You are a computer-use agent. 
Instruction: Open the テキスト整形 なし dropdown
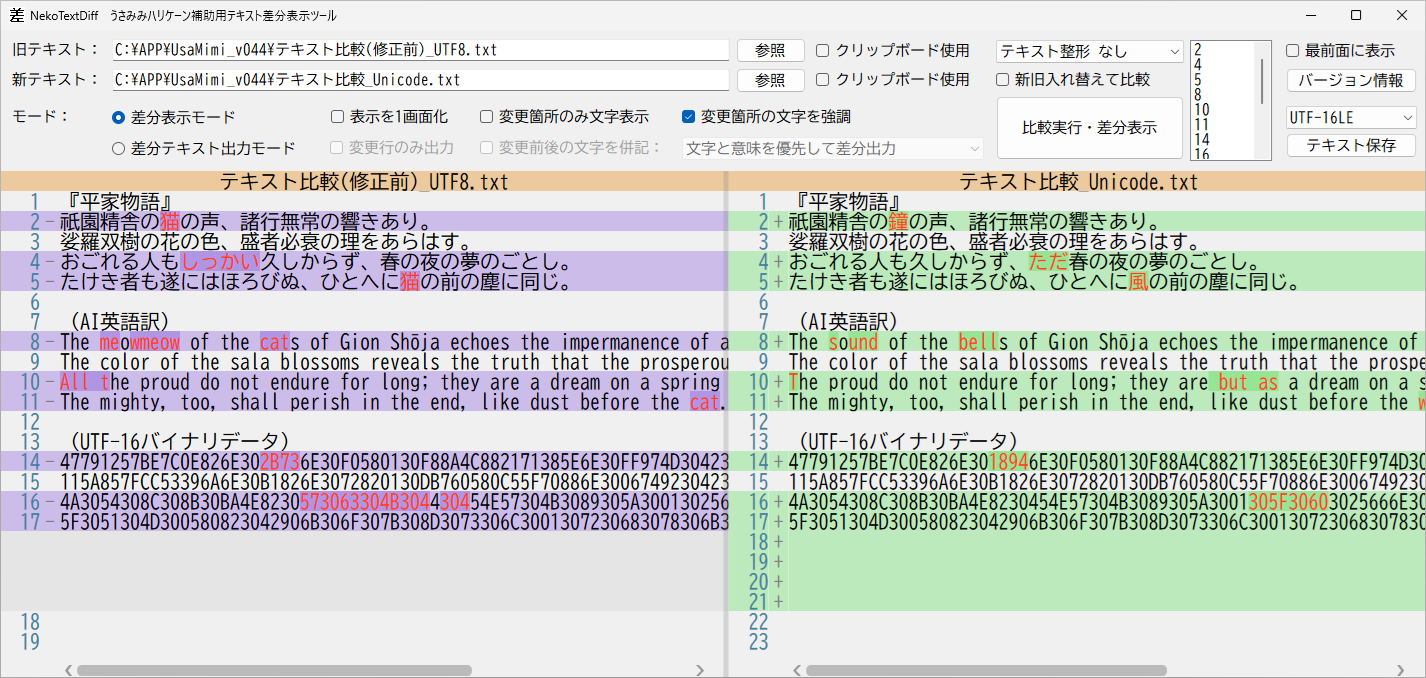[1090, 51]
